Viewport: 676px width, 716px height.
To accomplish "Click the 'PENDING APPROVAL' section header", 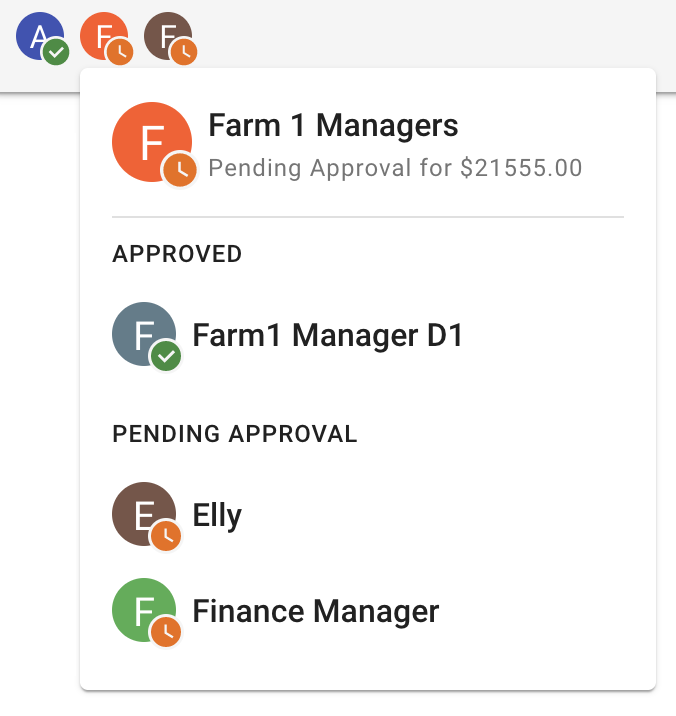I will point(234,434).
